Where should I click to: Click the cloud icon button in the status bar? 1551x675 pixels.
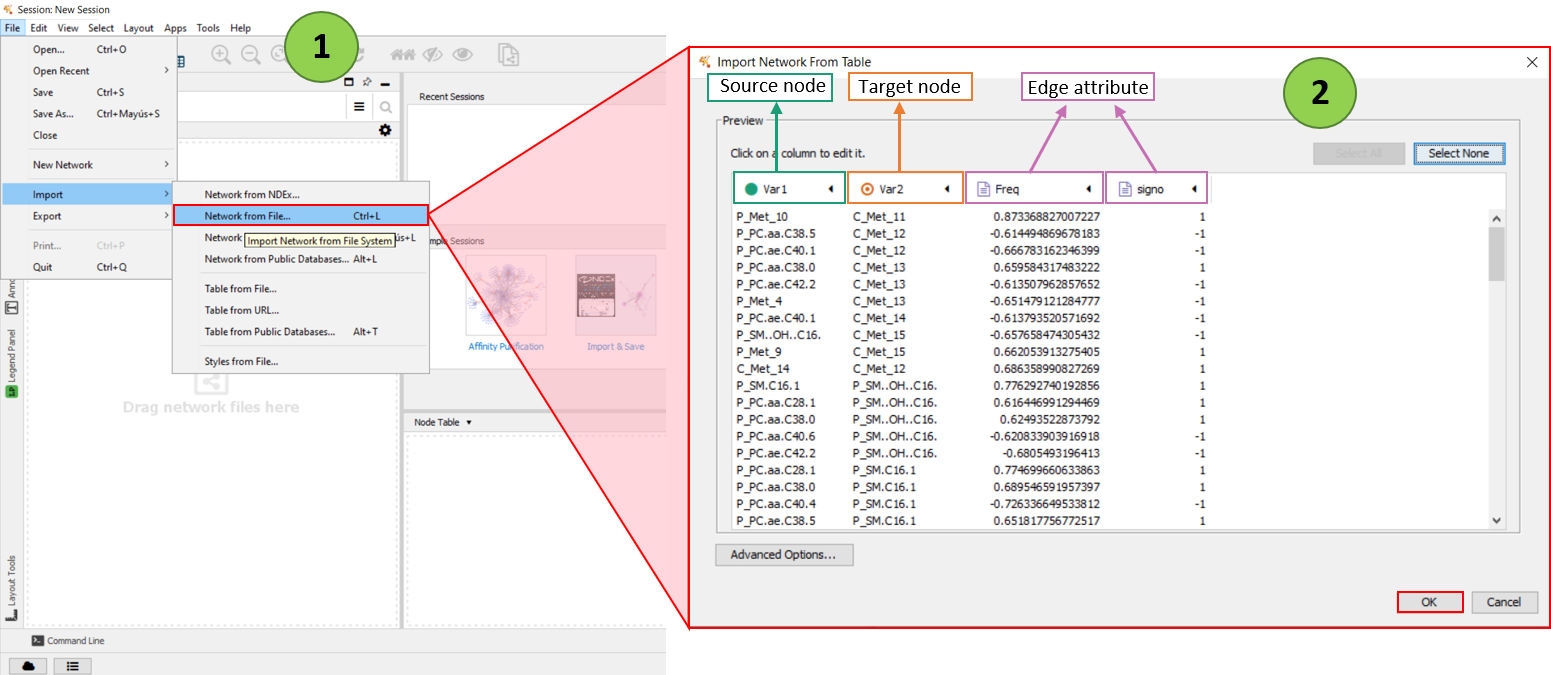(x=28, y=666)
